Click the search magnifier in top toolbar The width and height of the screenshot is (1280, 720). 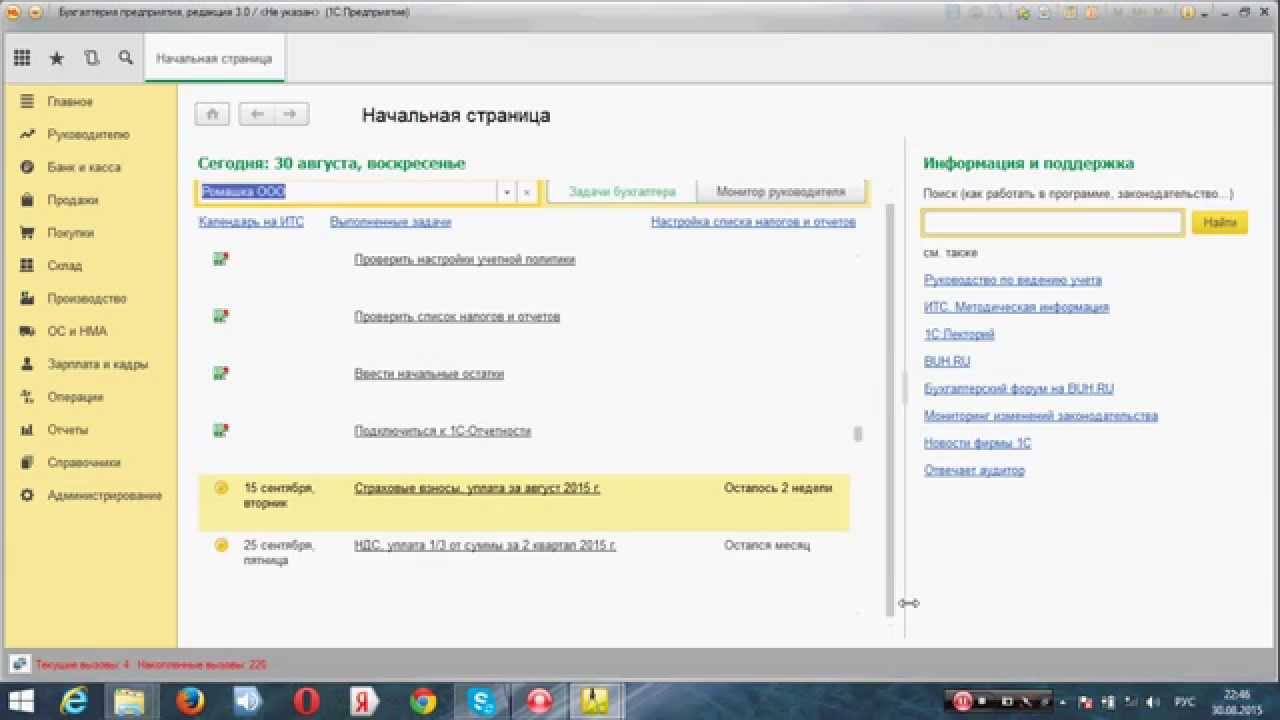coord(126,58)
